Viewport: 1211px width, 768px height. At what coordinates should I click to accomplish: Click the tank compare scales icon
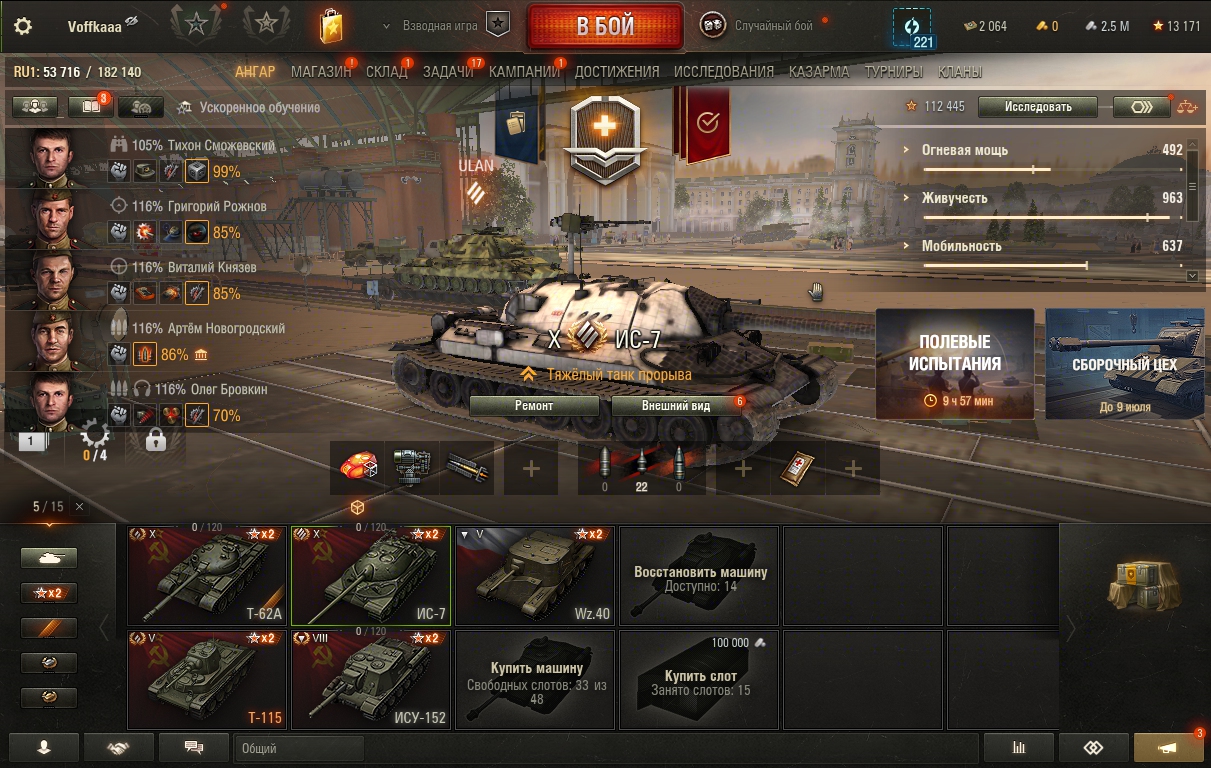point(1186,106)
